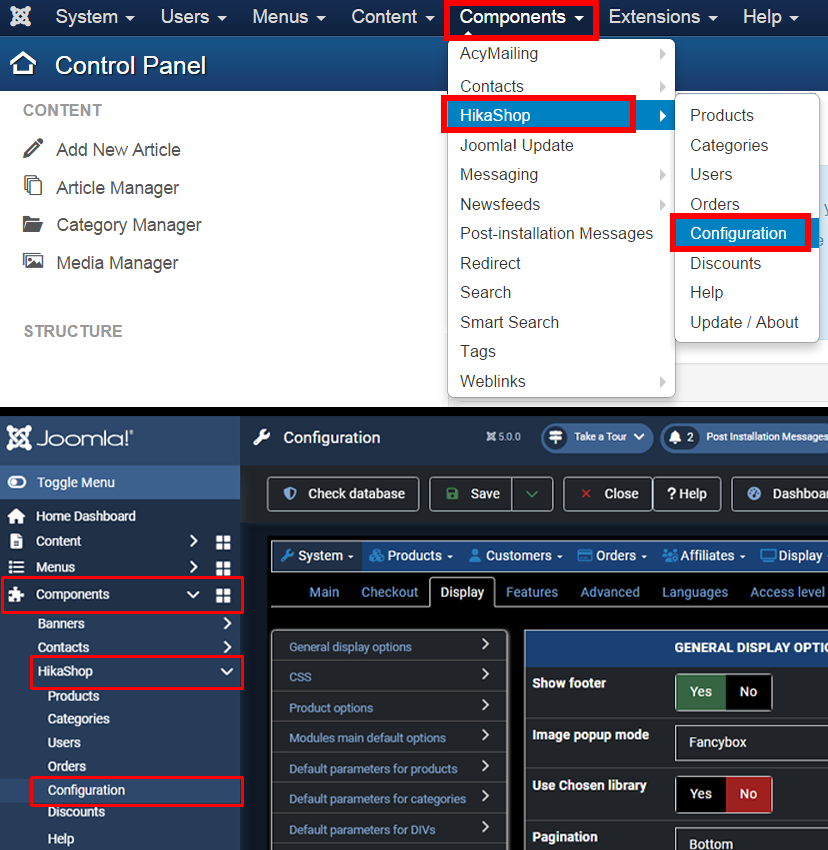
Task: Click the list icon beside Menus in the sidebar
Action: tap(16, 567)
